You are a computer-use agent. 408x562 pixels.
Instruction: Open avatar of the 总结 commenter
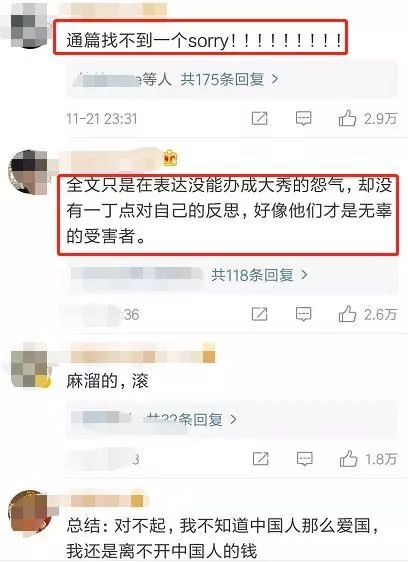tap(28, 513)
